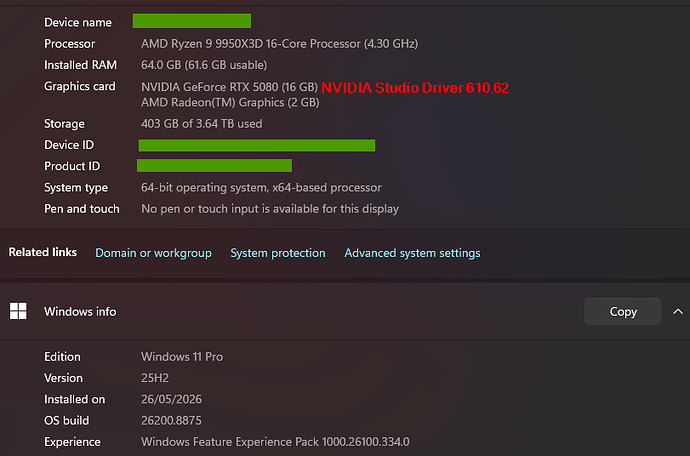Click the red NVIDIA Studio Driver annotation
The height and width of the screenshot is (456, 690).
click(415, 88)
